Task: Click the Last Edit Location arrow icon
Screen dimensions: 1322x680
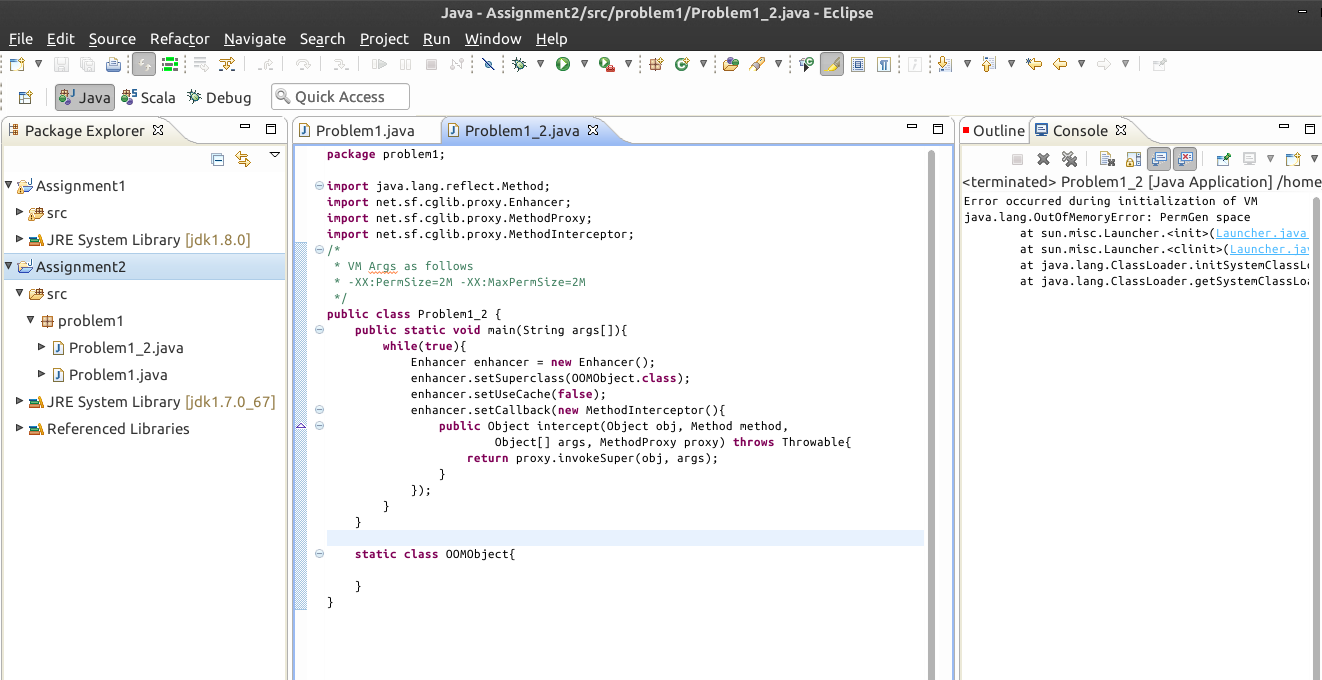Action: [1034, 64]
